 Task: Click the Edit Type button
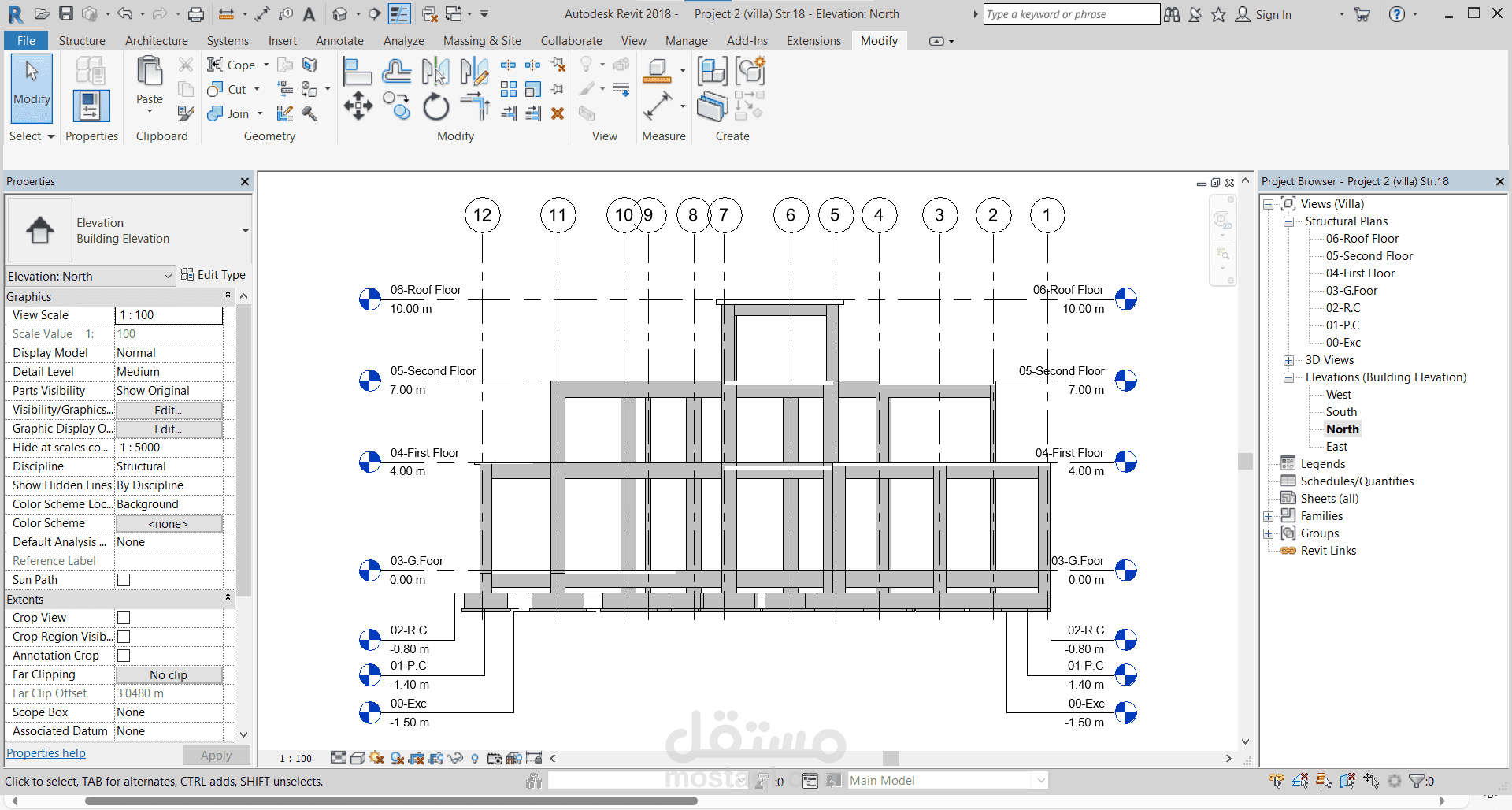pyautogui.click(x=213, y=275)
